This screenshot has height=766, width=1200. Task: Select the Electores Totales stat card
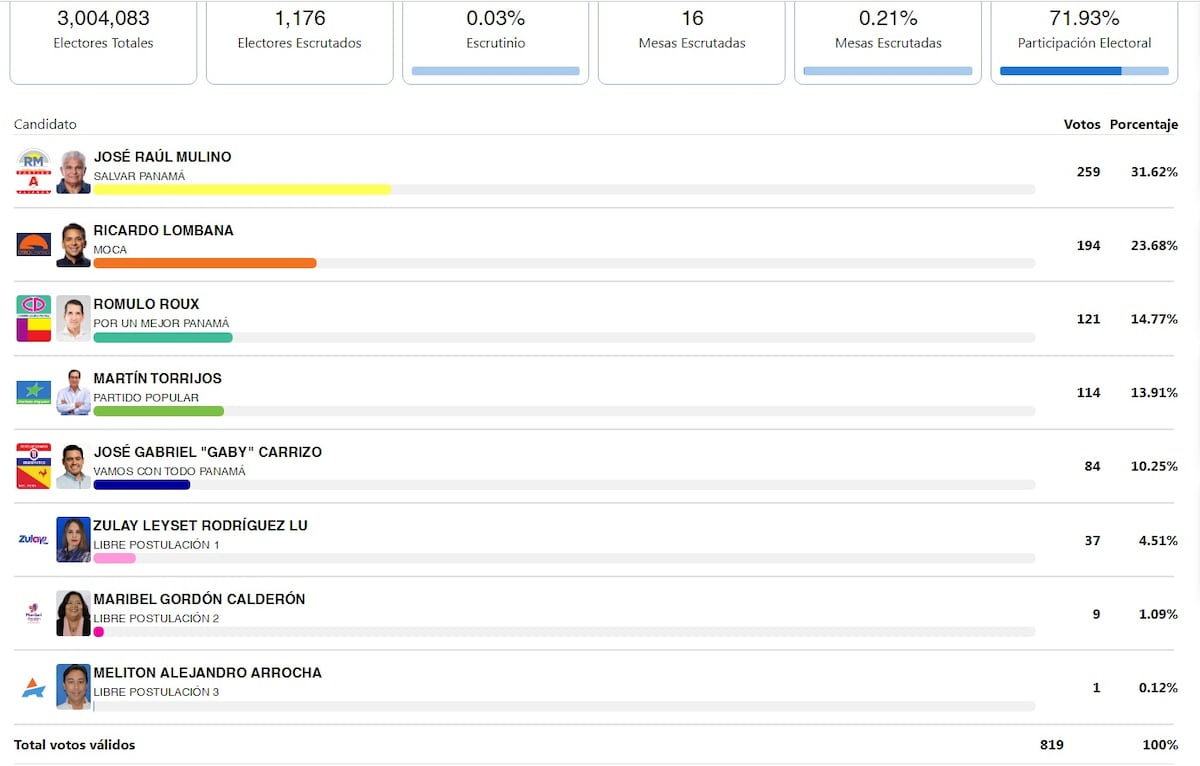[103, 40]
